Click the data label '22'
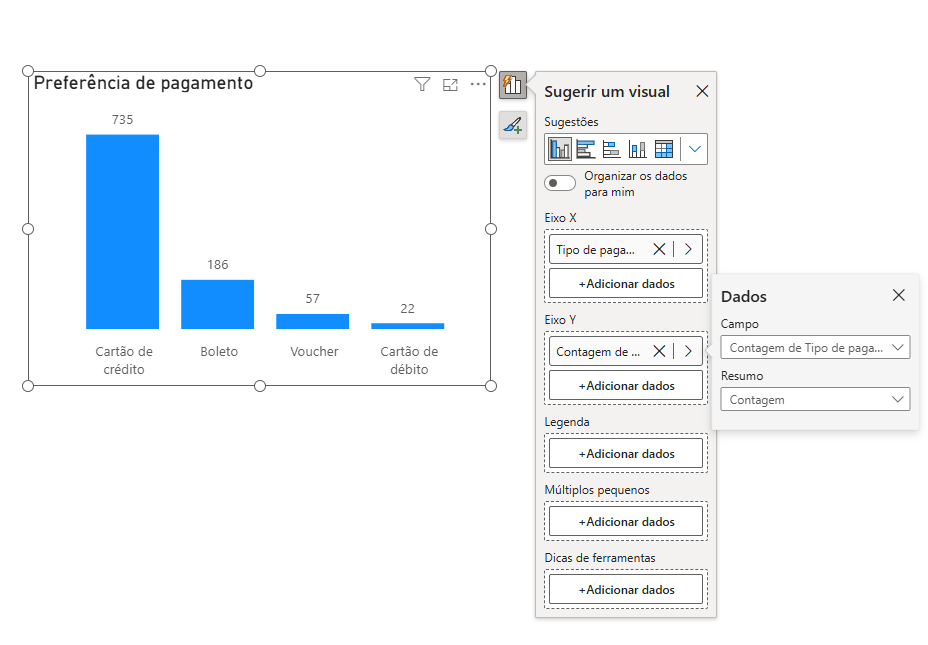Viewport: 928px width, 645px height. 407,308
